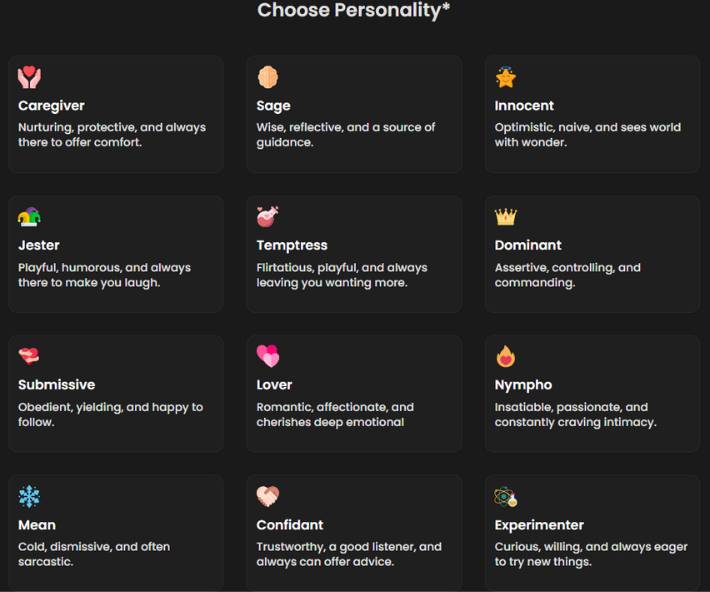Viewport: 710px width, 592px height.
Task: Click the 'Trustworthy, a good listener' description
Action: click(x=348, y=554)
